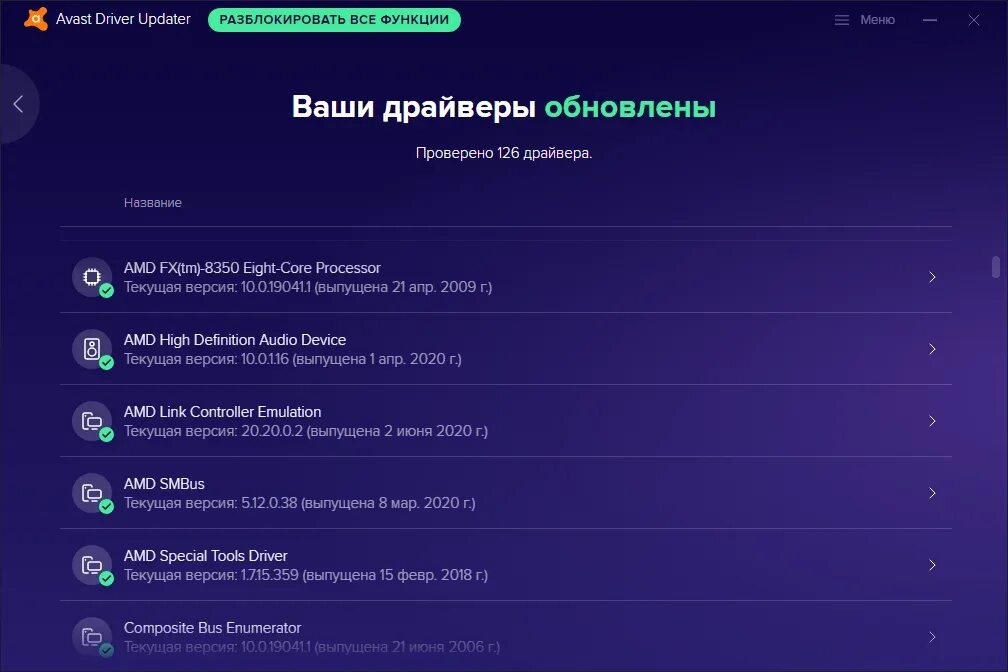Screen dimensions: 1008x672
Task: Open the hamburger Меню icon
Action: (842, 20)
